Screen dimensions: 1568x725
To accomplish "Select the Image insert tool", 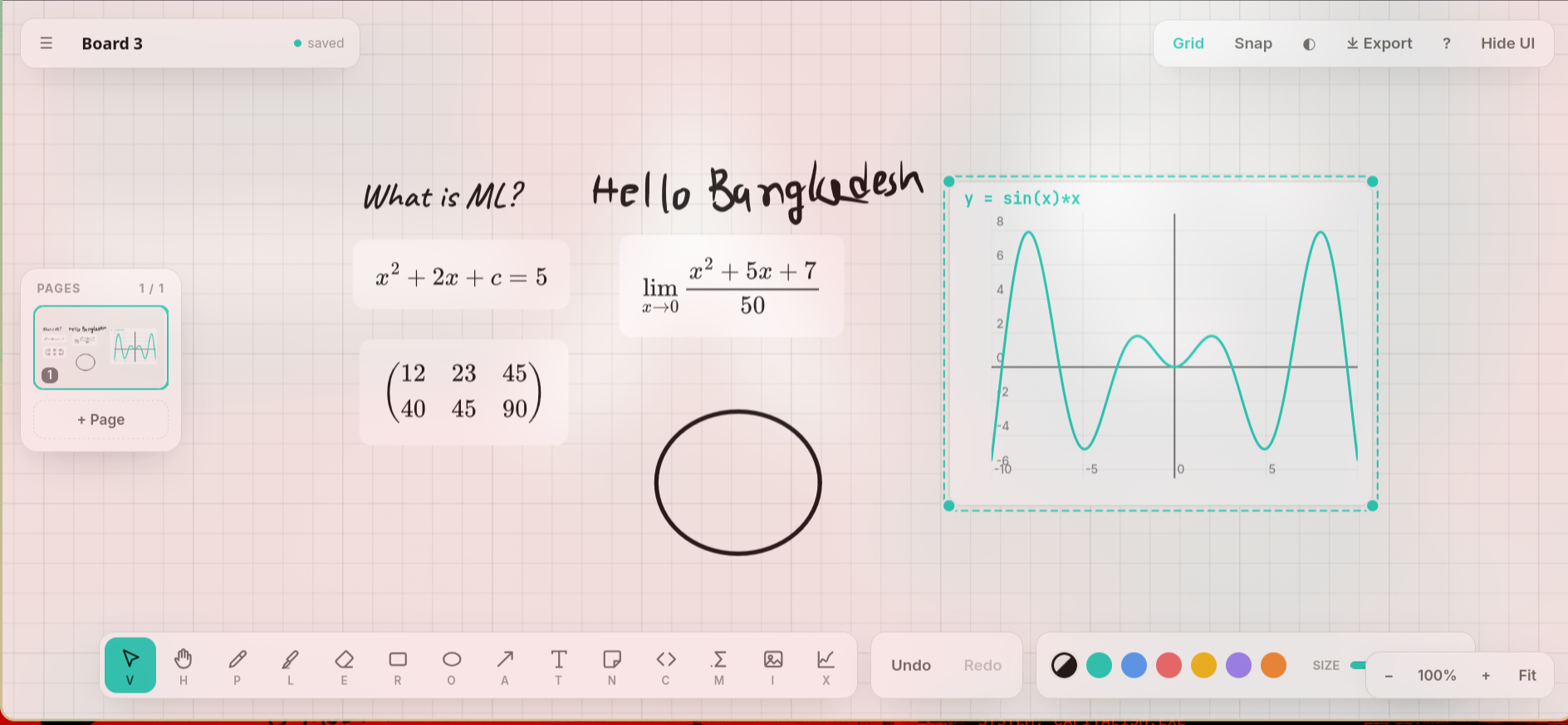I will (773, 665).
